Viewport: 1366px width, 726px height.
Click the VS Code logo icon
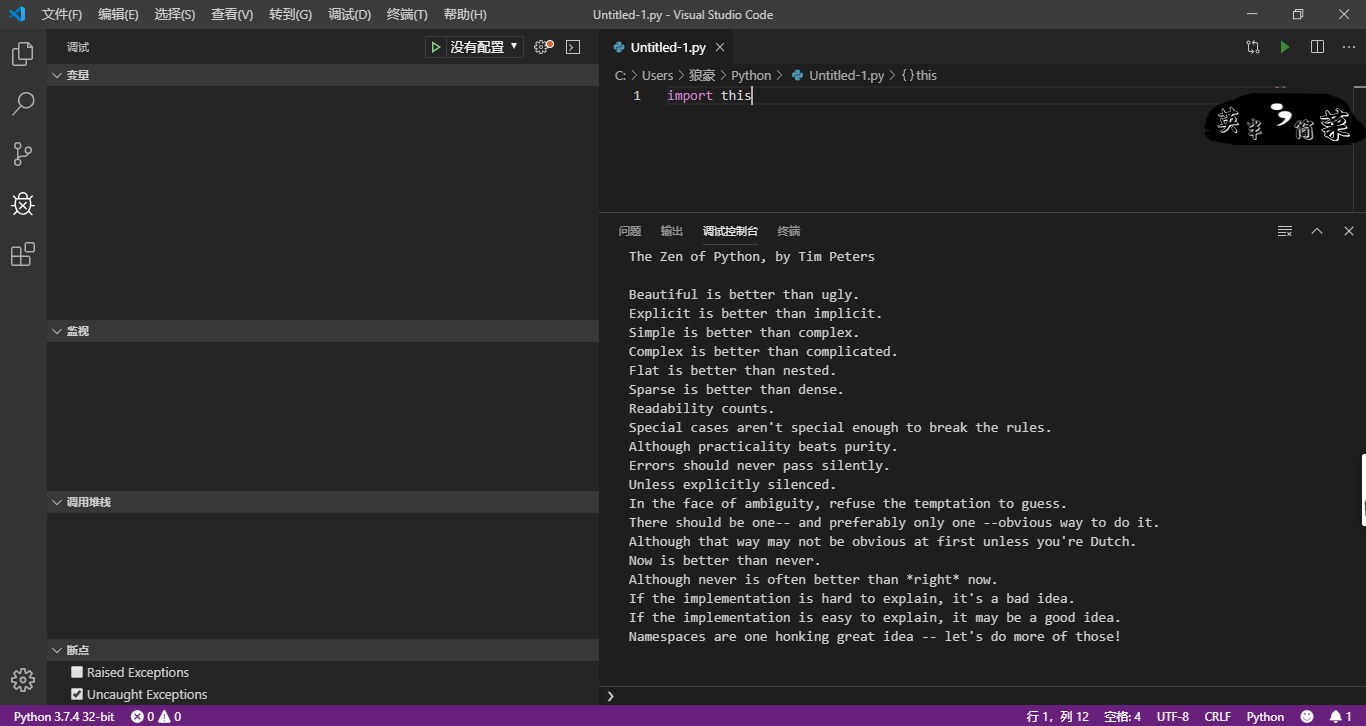click(17, 14)
